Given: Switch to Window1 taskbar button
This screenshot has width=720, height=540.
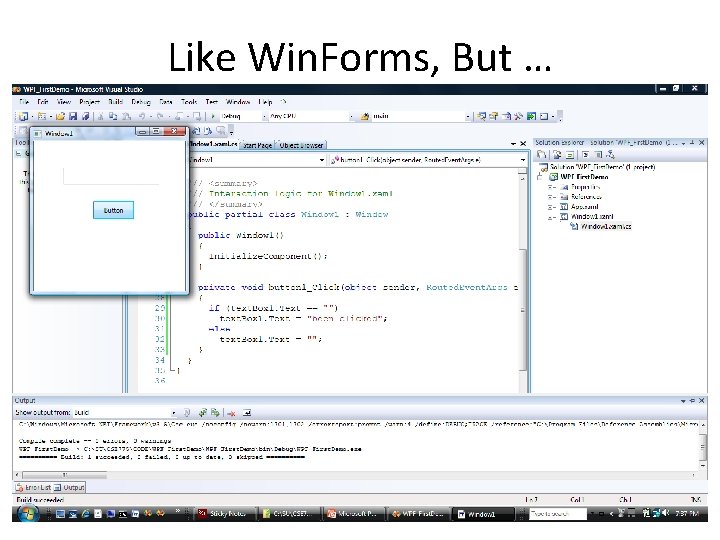Looking at the screenshot, I should click(x=483, y=514).
